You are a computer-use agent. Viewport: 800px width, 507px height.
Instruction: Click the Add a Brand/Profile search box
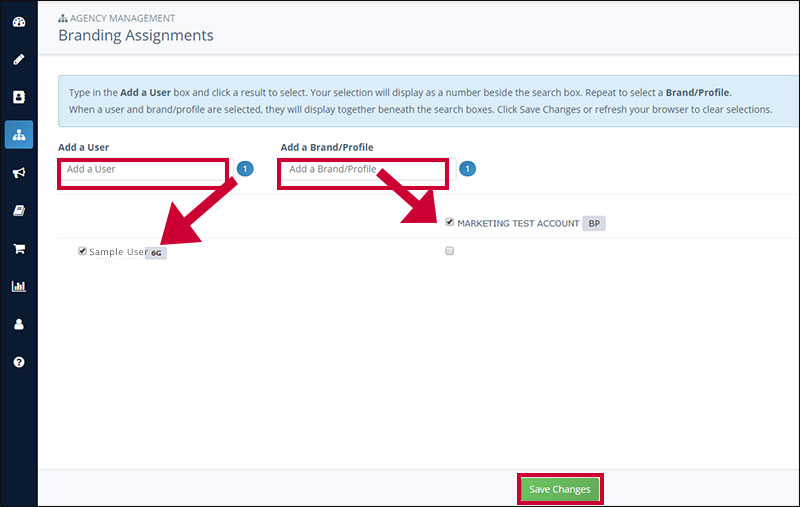coord(367,169)
